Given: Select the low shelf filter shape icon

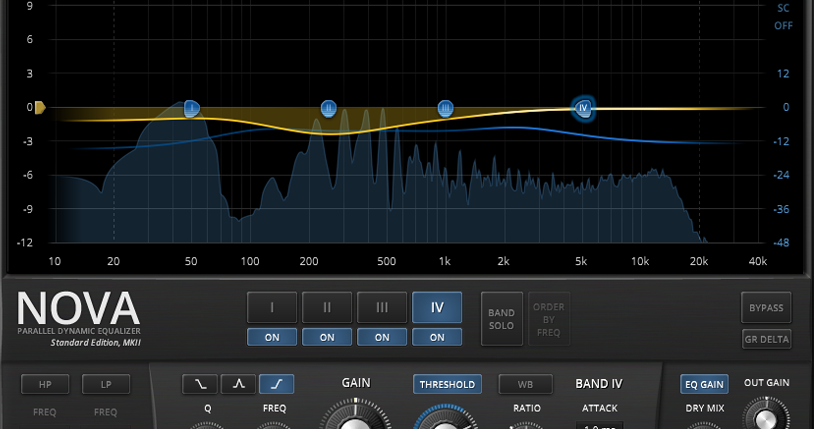Looking at the screenshot, I should (199, 384).
